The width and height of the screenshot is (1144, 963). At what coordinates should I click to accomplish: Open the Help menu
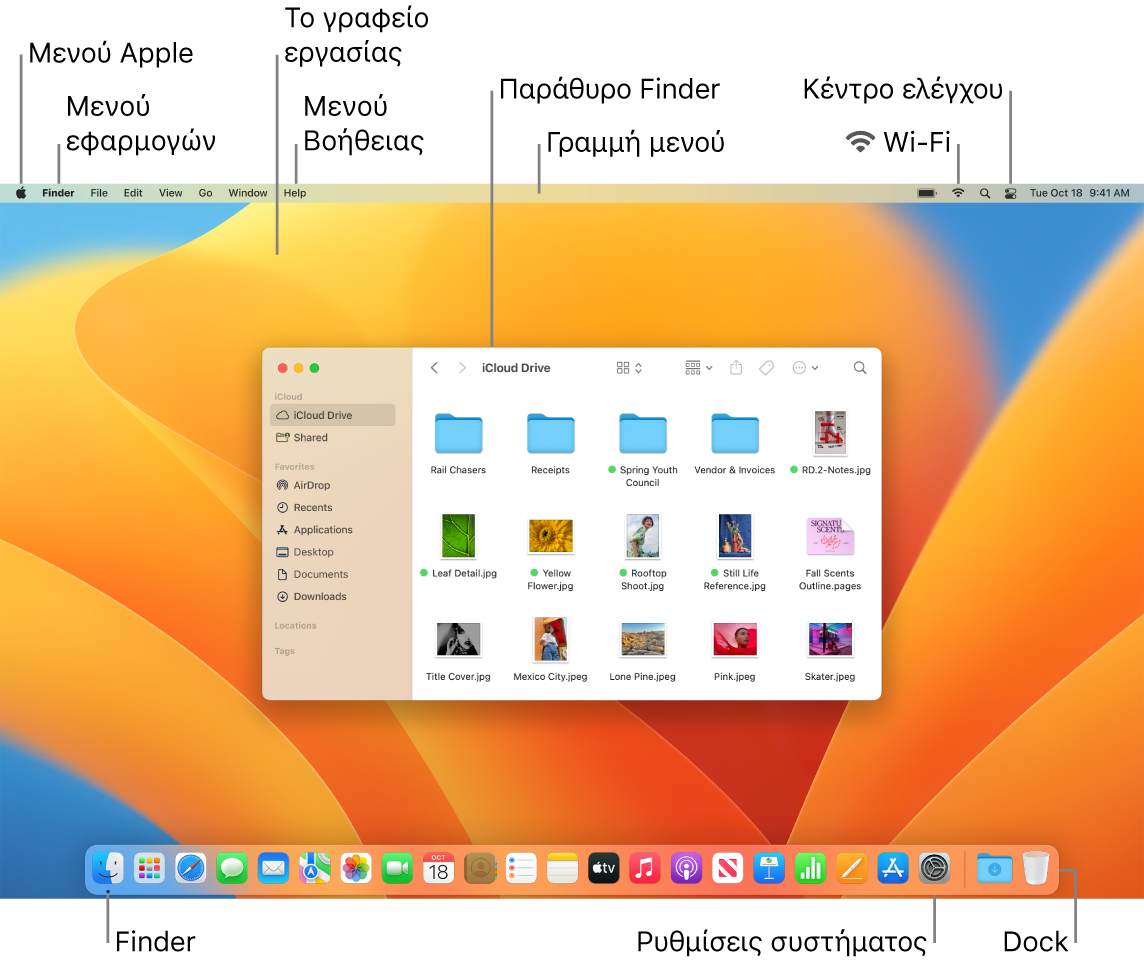point(294,192)
